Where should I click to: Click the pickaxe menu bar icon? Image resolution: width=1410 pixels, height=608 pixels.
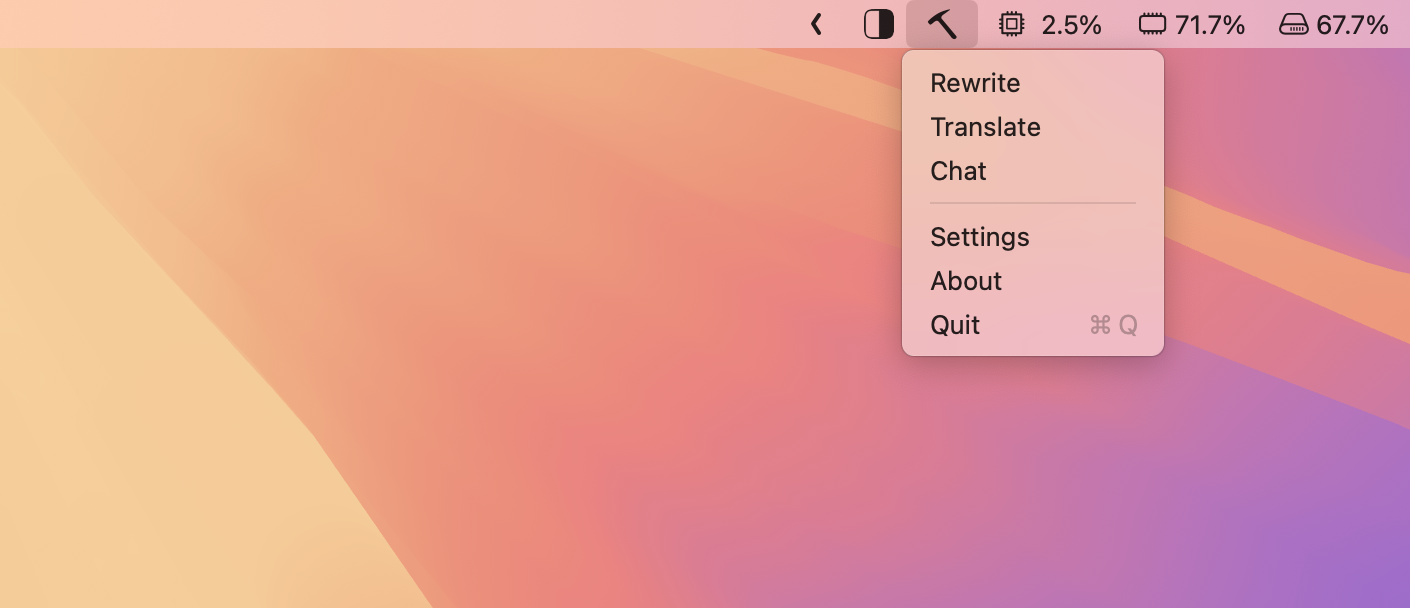(941, 24)
